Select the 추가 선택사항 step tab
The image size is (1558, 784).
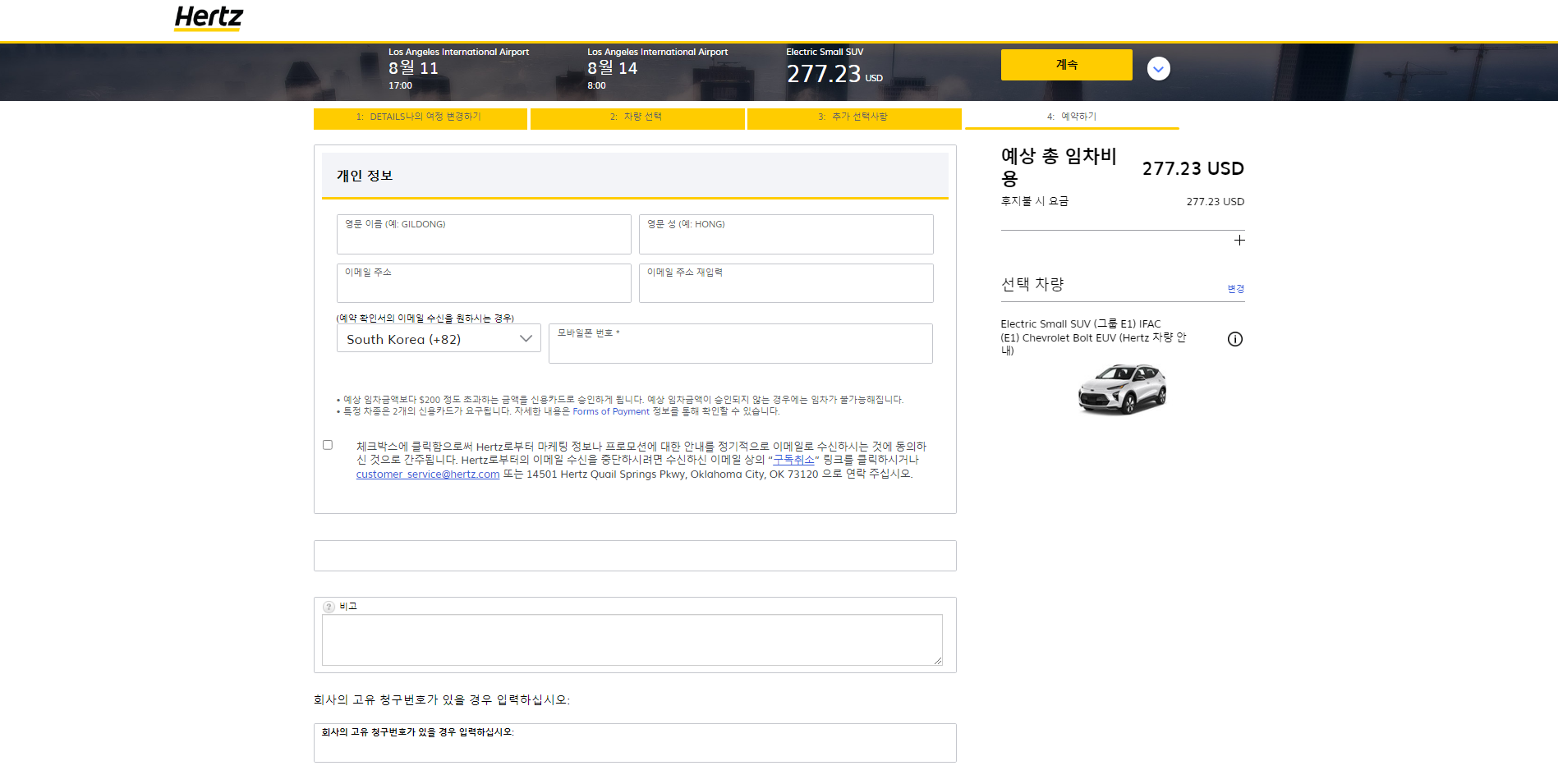pyautogui.click(x=854, y=117)
